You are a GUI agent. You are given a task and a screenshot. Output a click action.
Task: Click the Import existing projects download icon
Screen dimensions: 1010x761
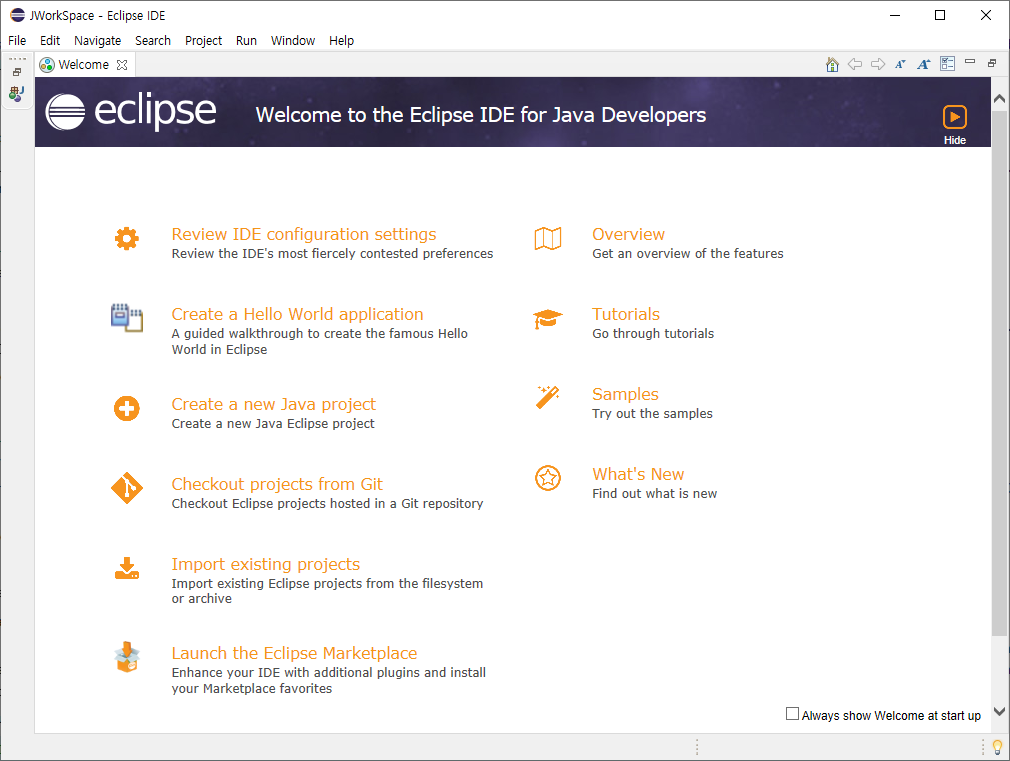point(127,568)
